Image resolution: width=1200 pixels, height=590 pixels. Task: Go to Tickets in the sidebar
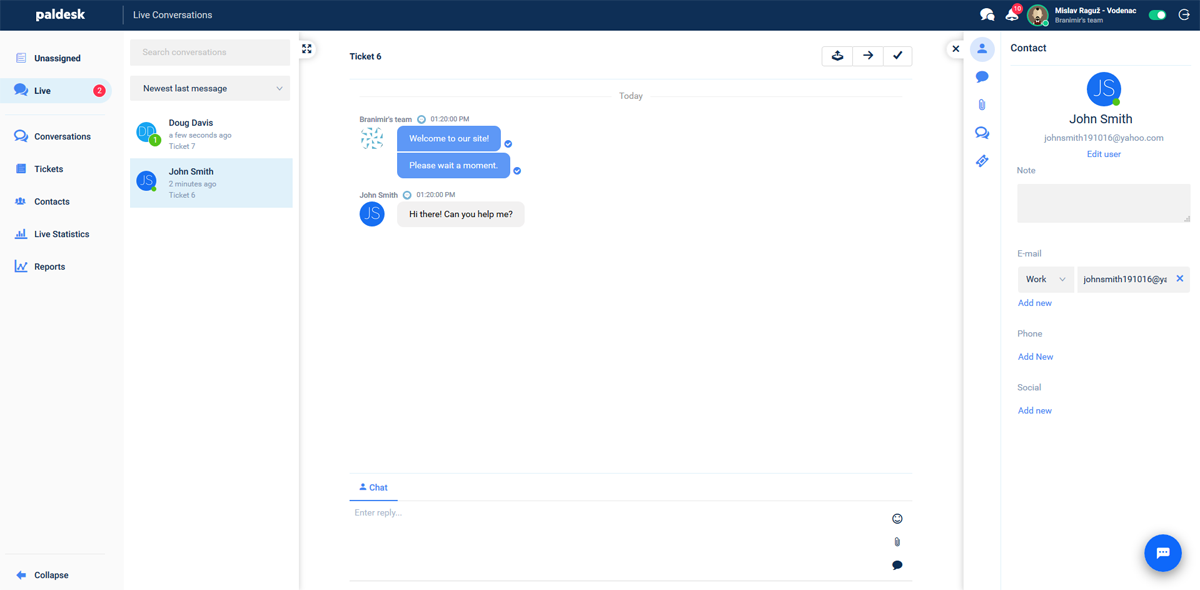tap(48, 169)
